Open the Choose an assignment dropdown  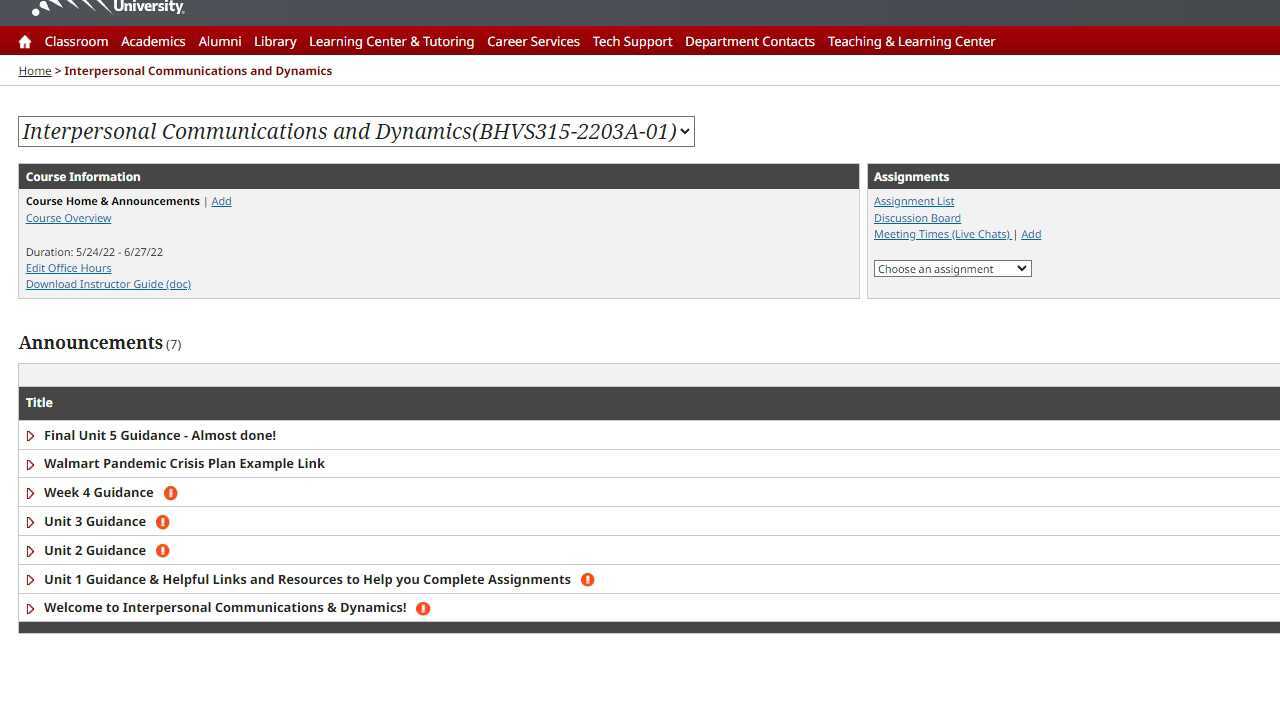pos(951,268)
